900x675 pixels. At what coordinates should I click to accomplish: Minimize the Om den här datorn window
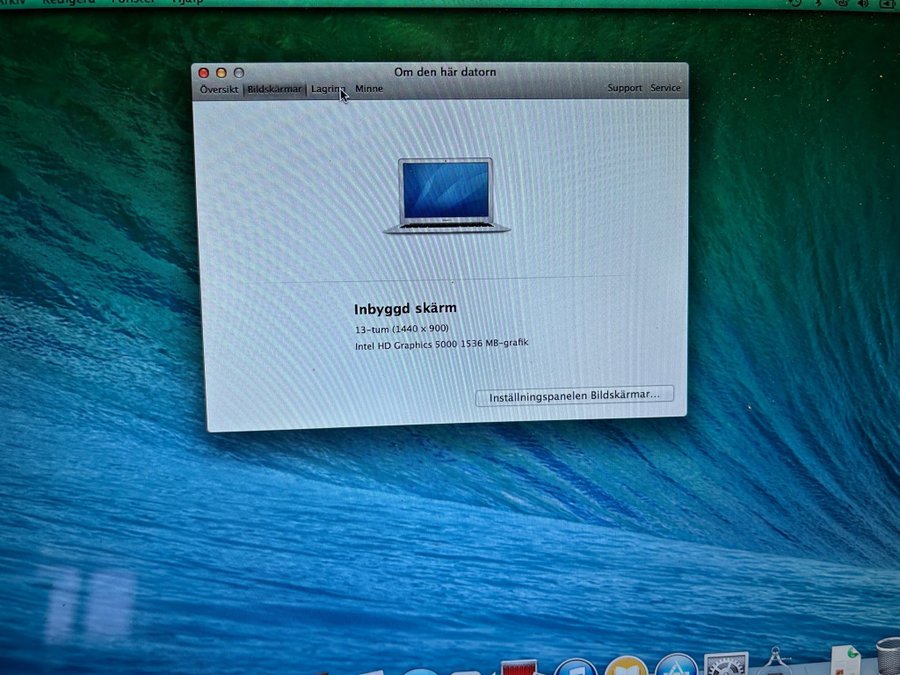221,73
